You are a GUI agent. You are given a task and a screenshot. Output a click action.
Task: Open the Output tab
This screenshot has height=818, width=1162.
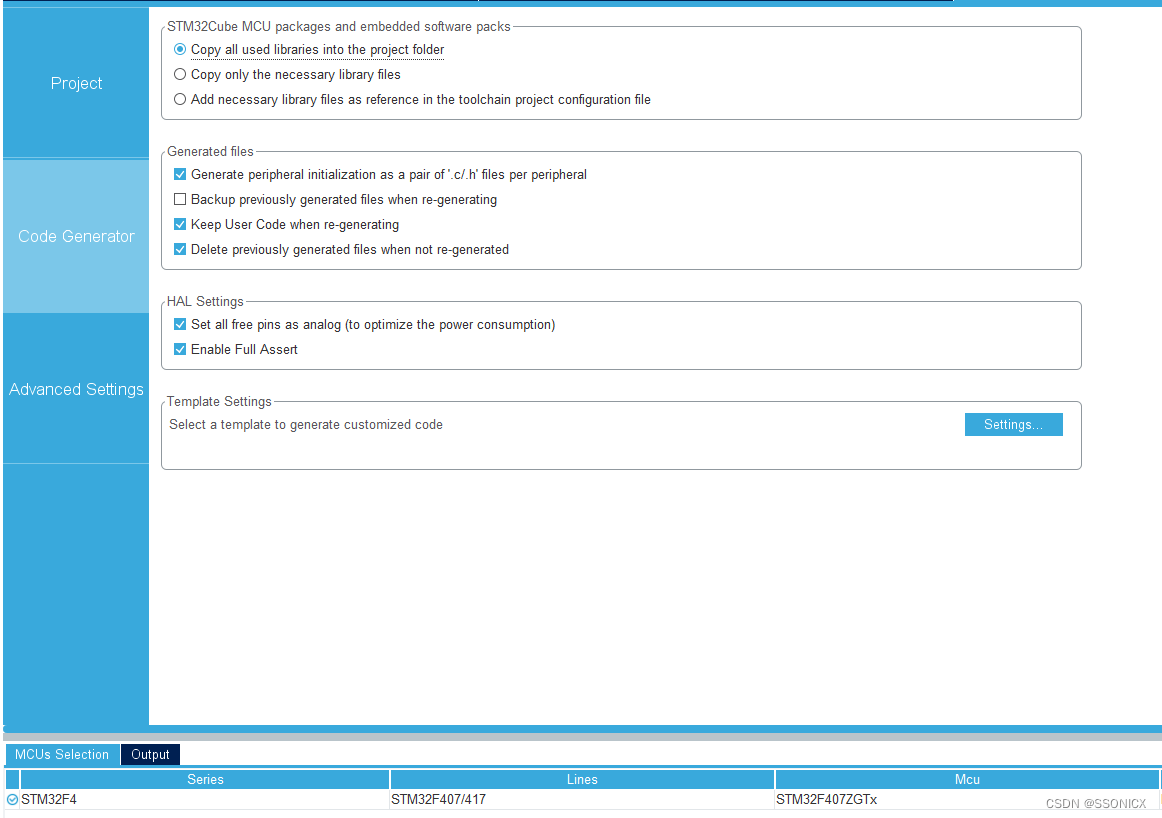150,754
